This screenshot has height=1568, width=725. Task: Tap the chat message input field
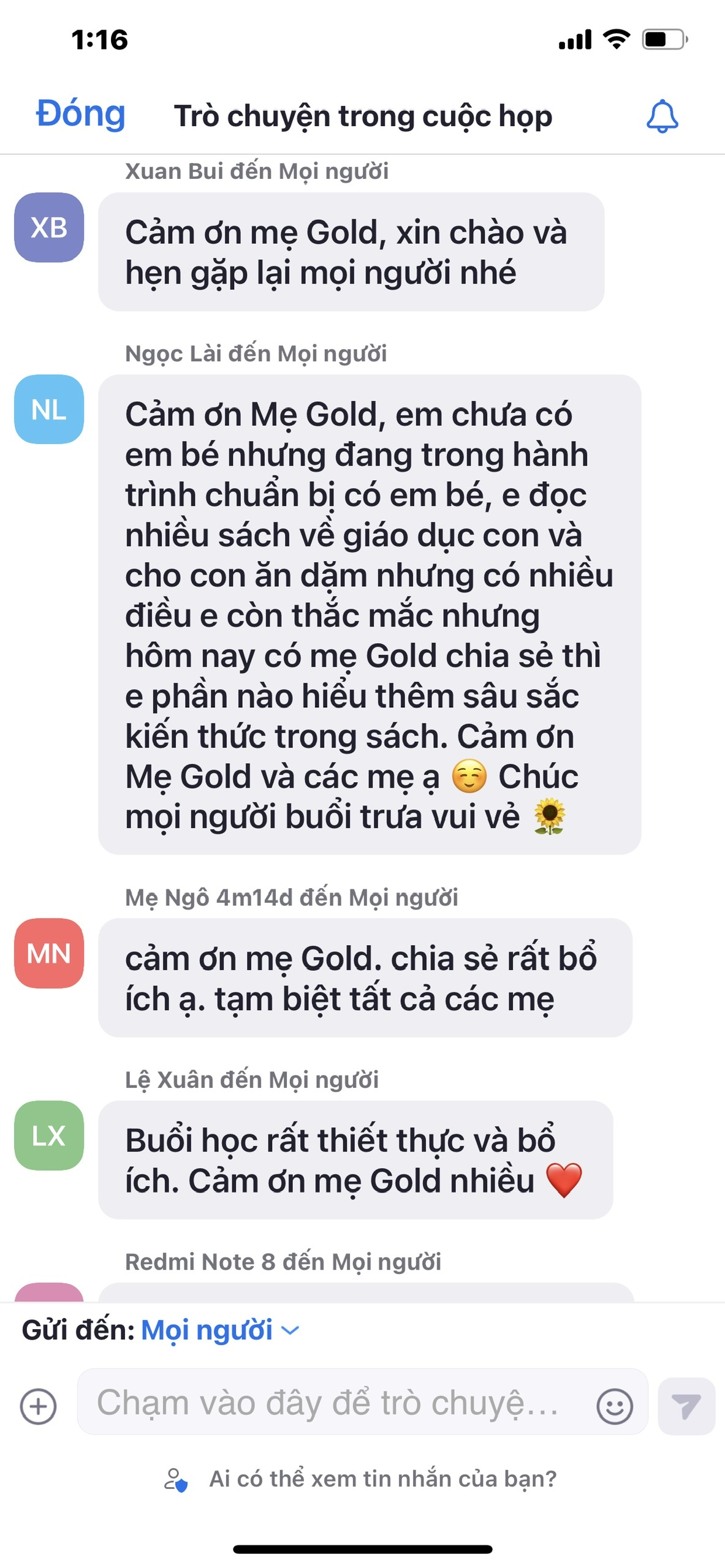pyautogui.click(x=362, y=1402)
